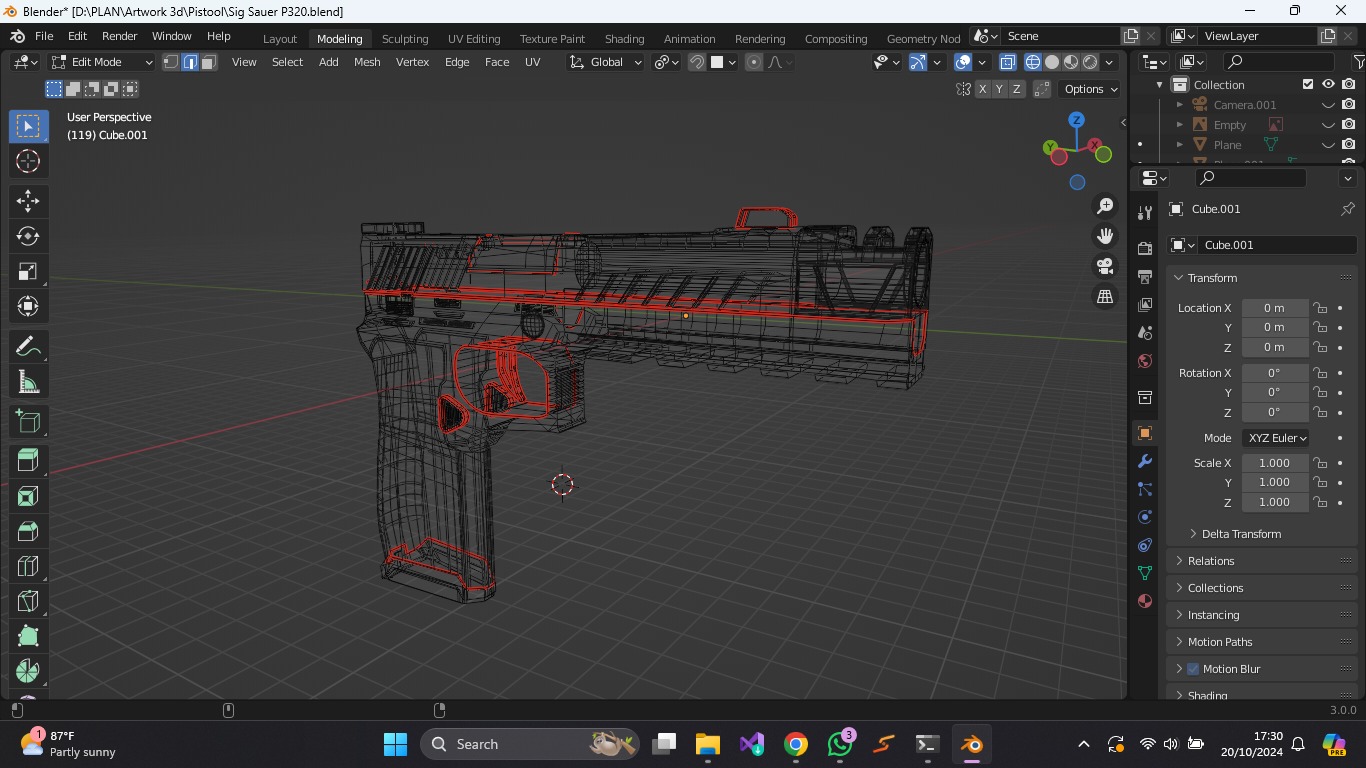Click the Windows taskbar Search box
The width and height of the screenshot is (1366, 768).
[530, 744]
